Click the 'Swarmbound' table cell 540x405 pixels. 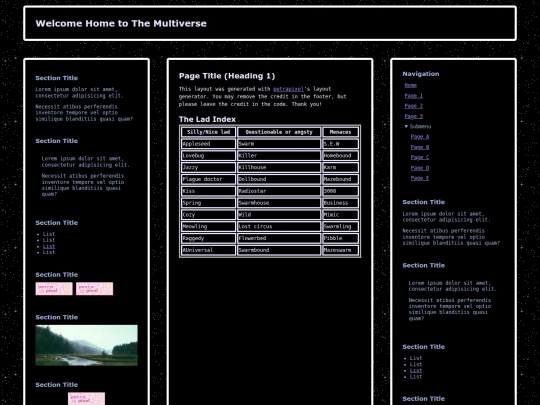[279, 250]
